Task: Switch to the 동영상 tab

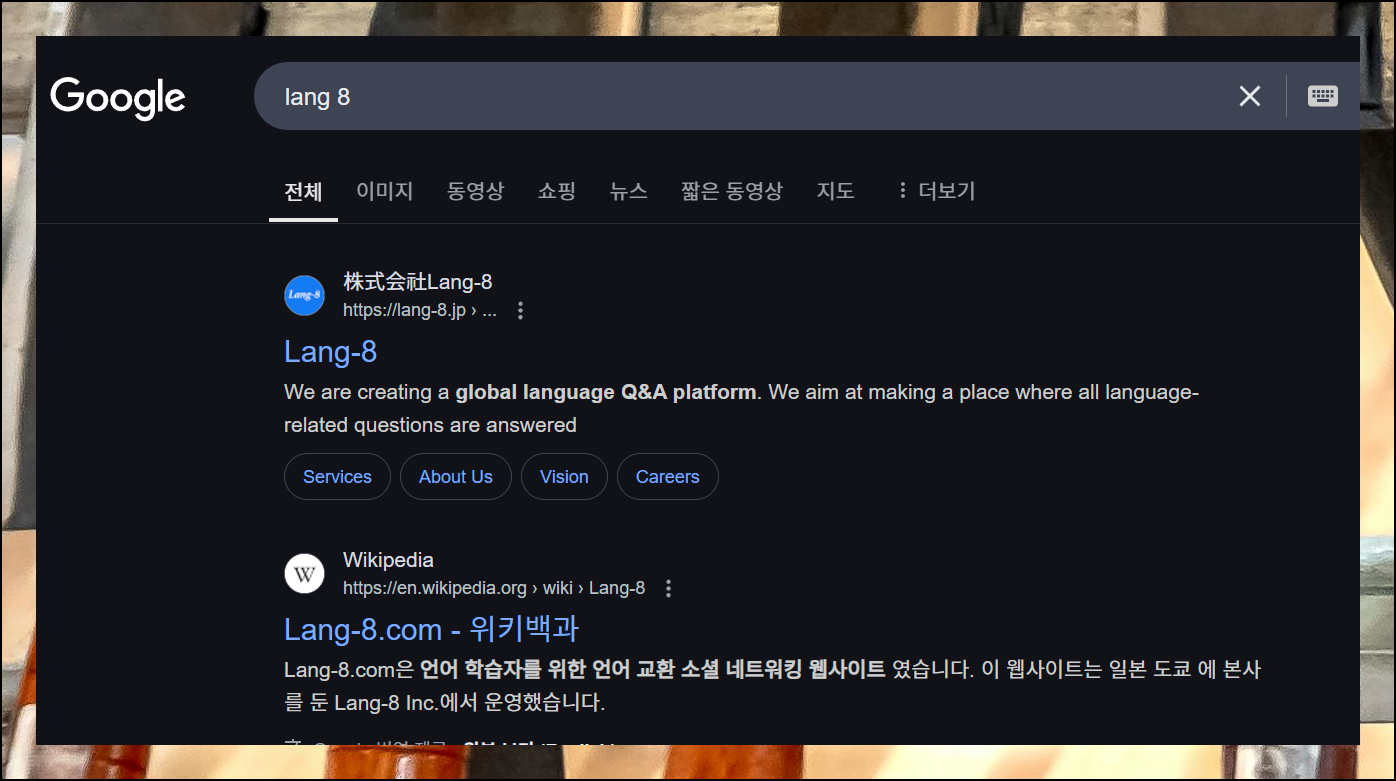Action: [x=475, y=190]
